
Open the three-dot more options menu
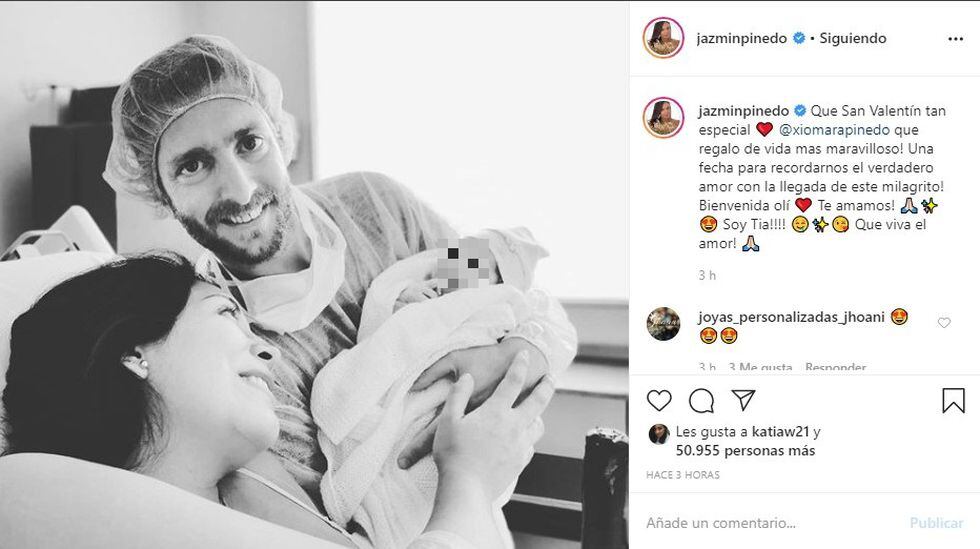(956, 39)
